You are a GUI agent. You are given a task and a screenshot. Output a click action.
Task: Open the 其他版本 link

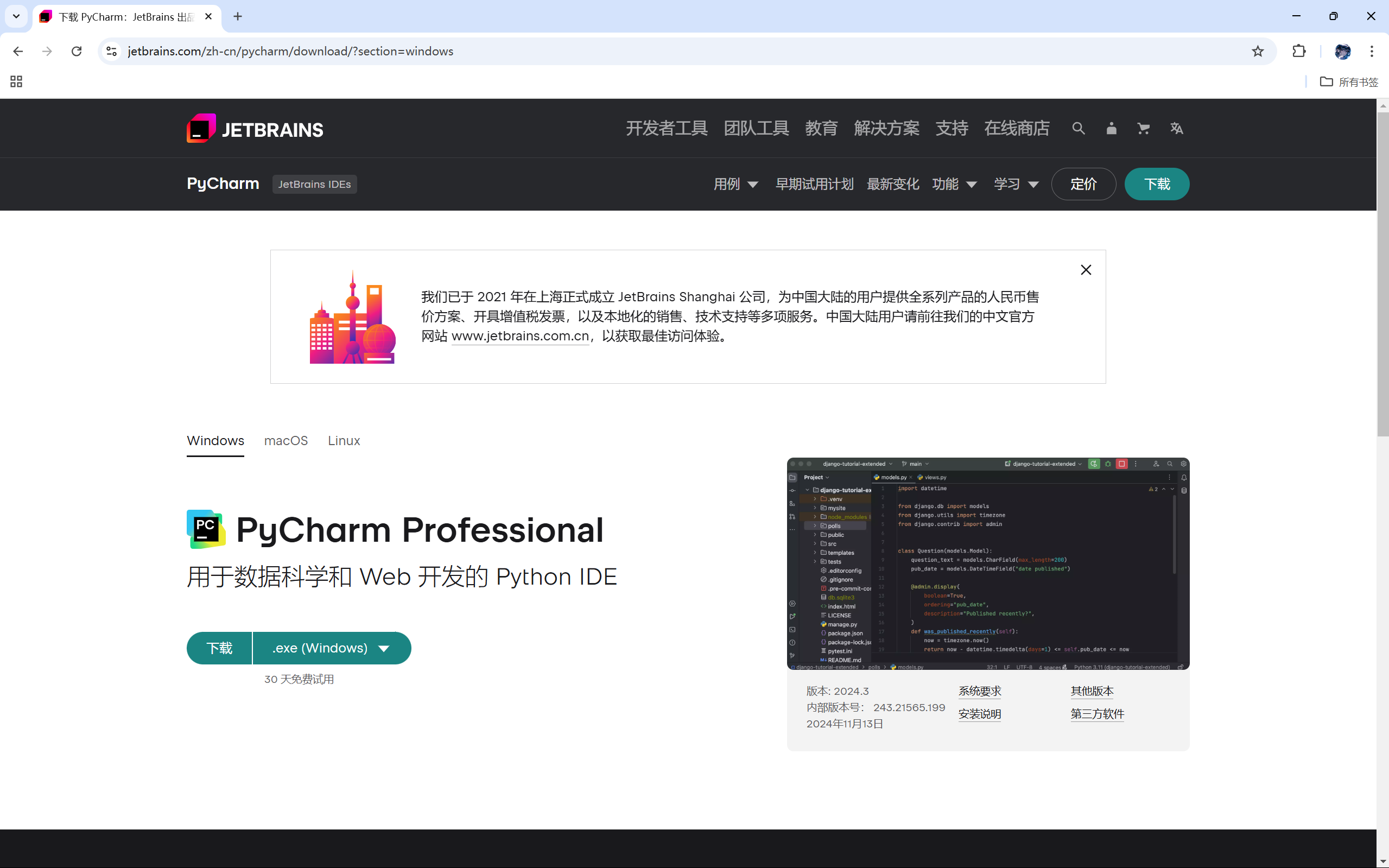(x=1092, y=691)
